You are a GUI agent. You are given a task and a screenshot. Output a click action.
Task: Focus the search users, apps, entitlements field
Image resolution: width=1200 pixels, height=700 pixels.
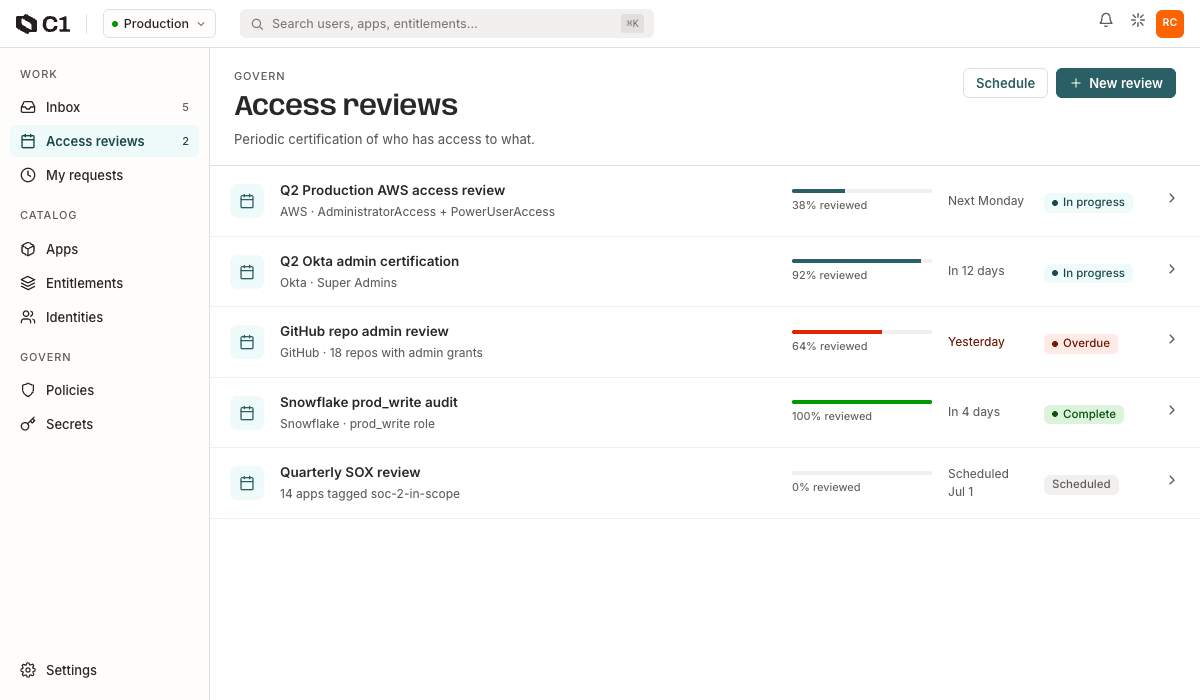tap(447, 24)
